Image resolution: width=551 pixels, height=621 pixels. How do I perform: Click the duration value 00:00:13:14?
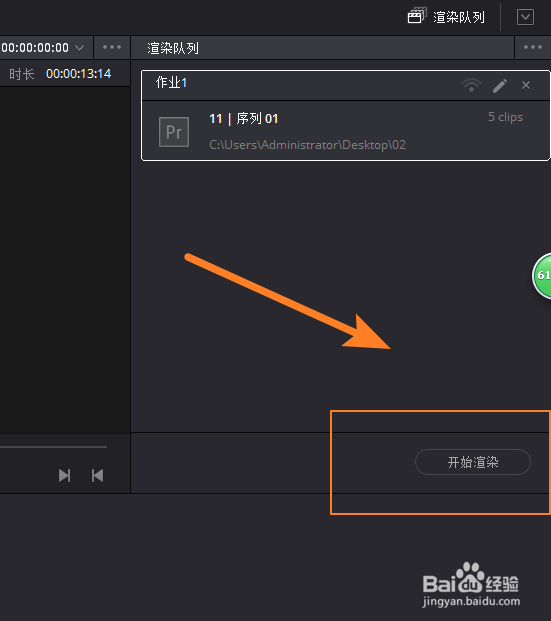click(x=78, y=74)
